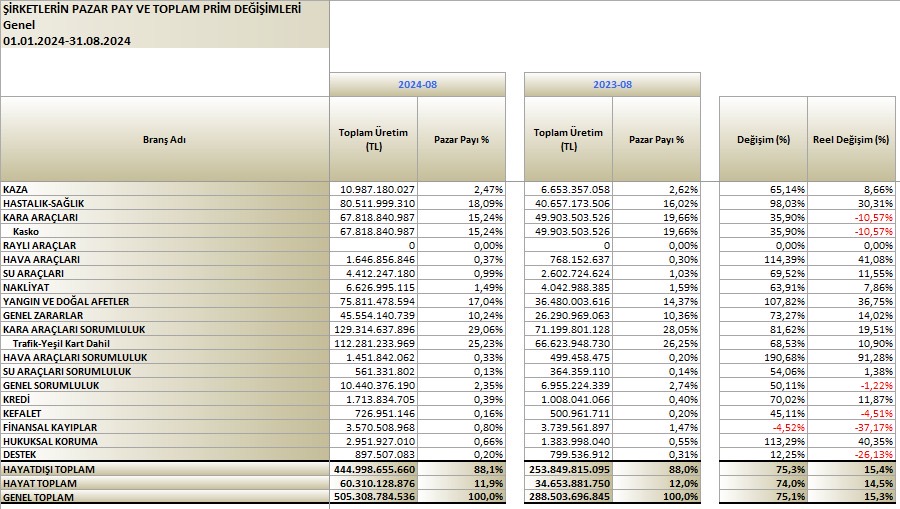Click the value 129.314.637.896
The height and width of the screenshot is (509, 900).
[x=375, y=329]
